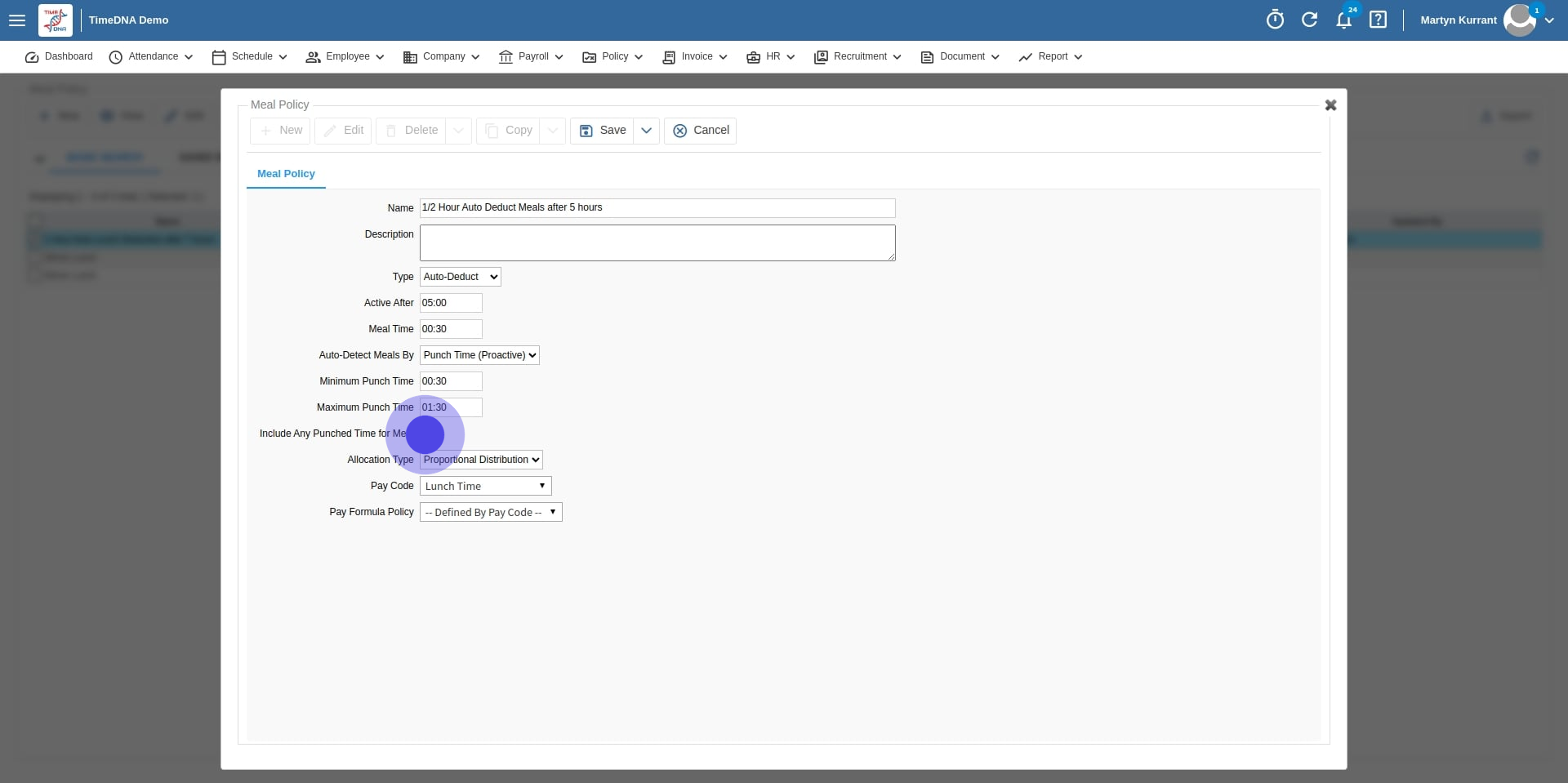
Task: Open the notifications bell
Action: 1343,20
